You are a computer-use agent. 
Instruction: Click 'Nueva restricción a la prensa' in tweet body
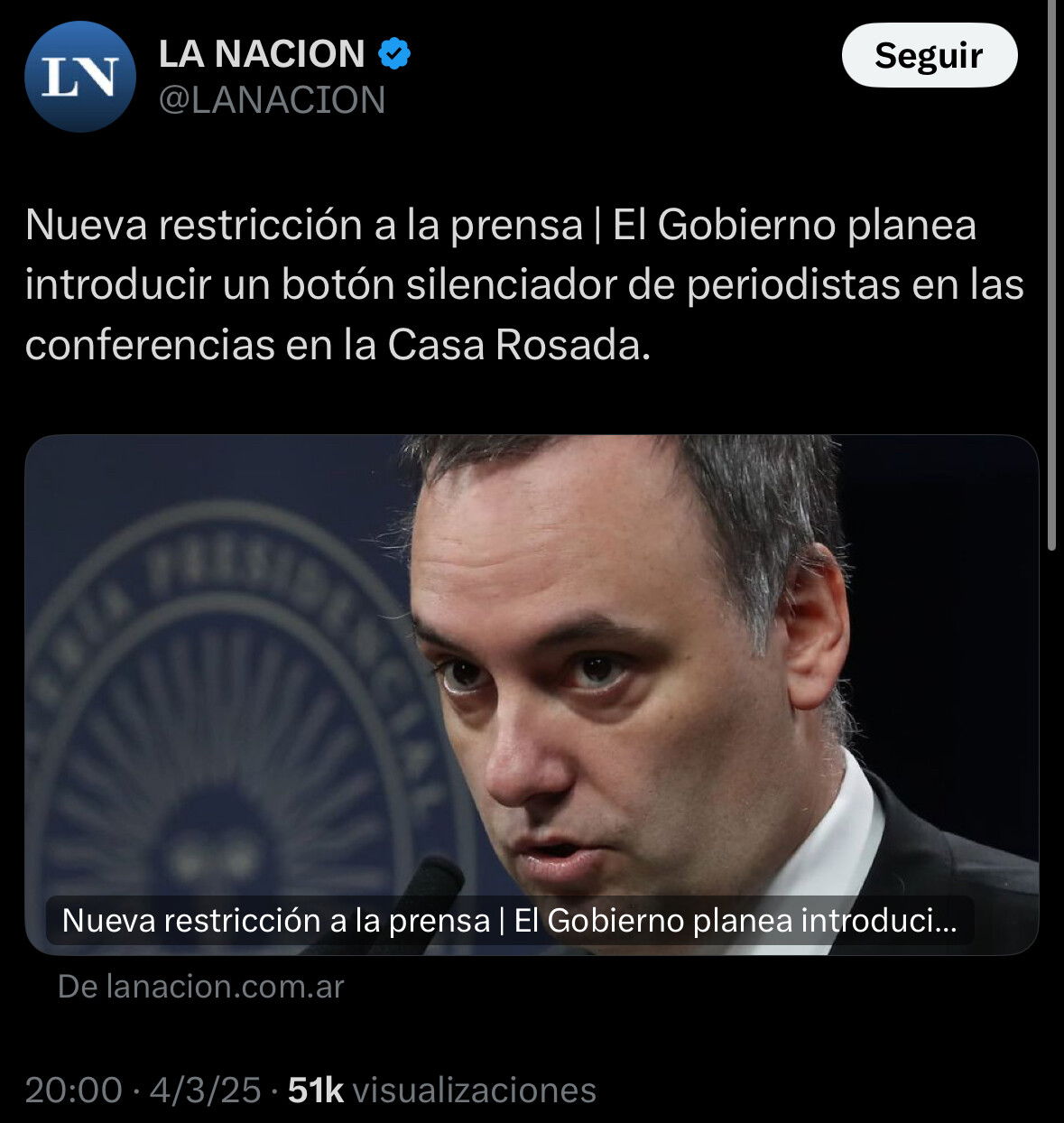304,226
